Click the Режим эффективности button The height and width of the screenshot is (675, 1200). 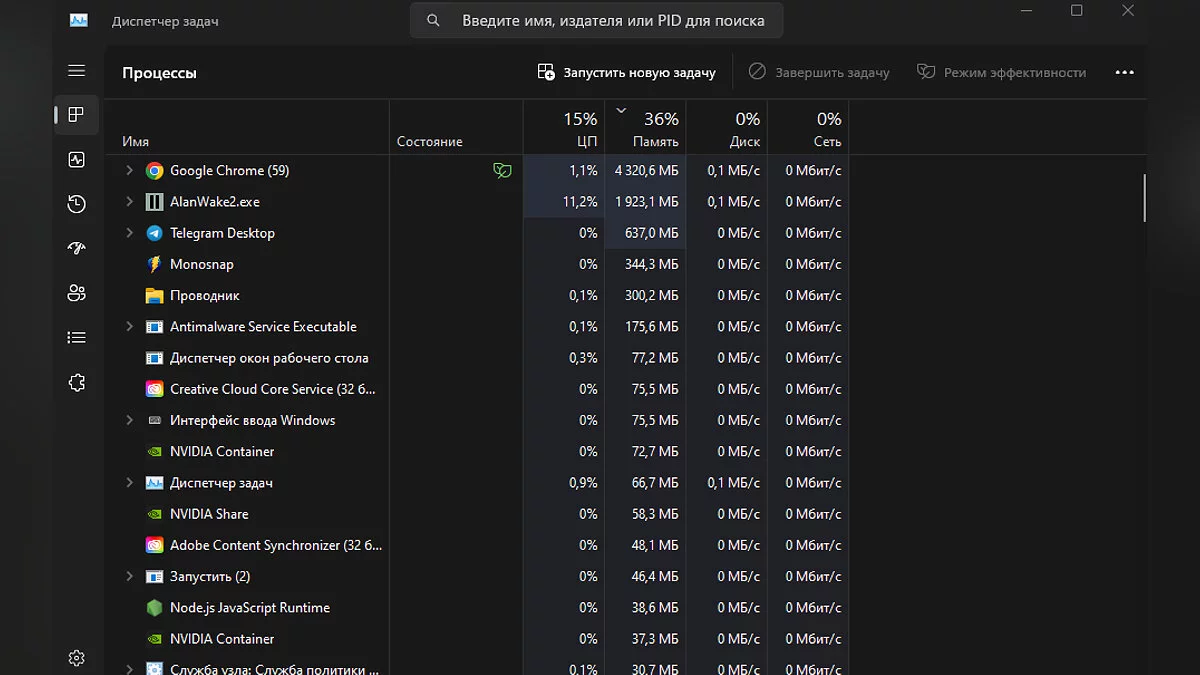click(x=1001, y=72)
